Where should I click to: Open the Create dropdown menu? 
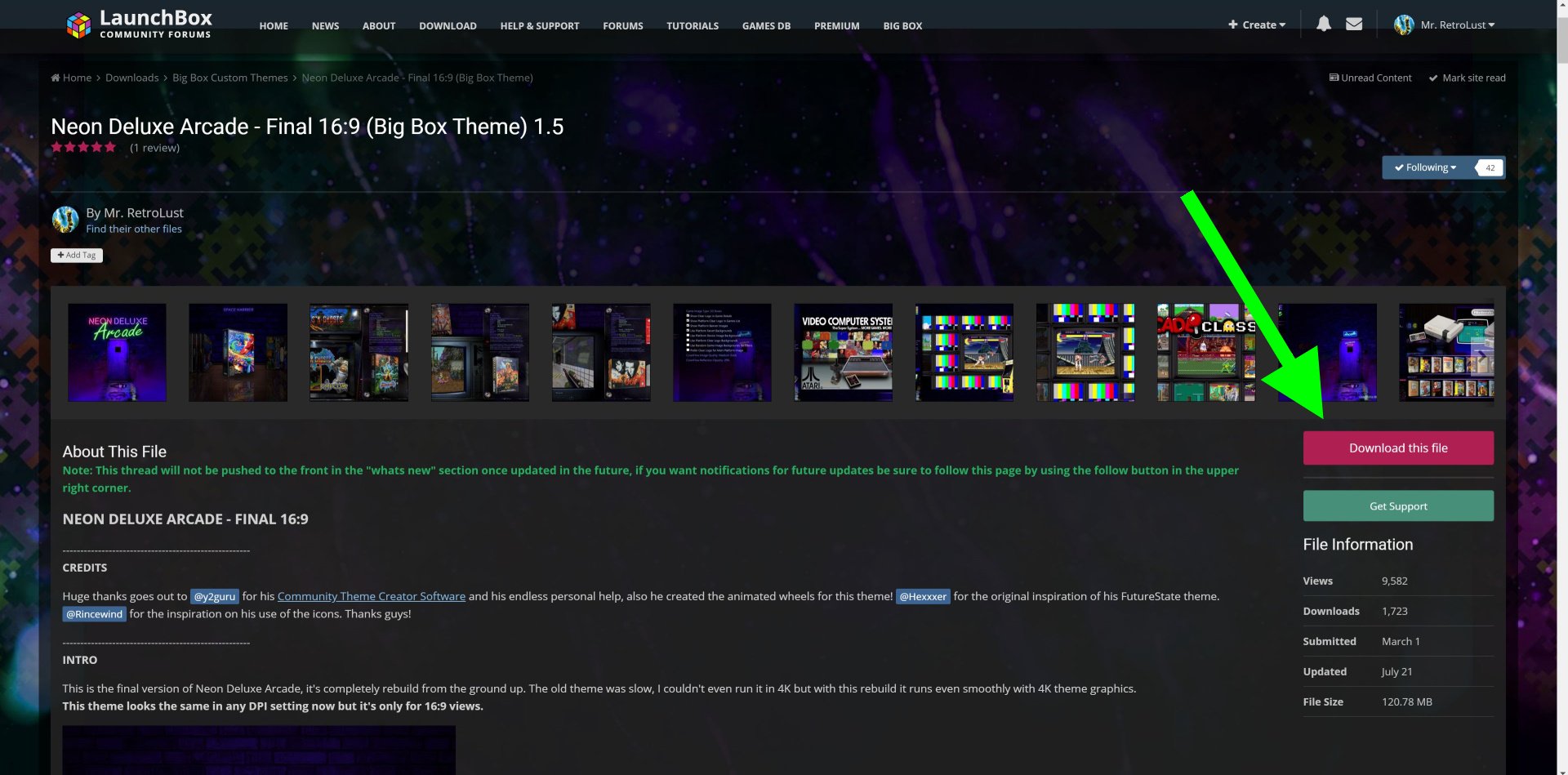pos(1257,25)
